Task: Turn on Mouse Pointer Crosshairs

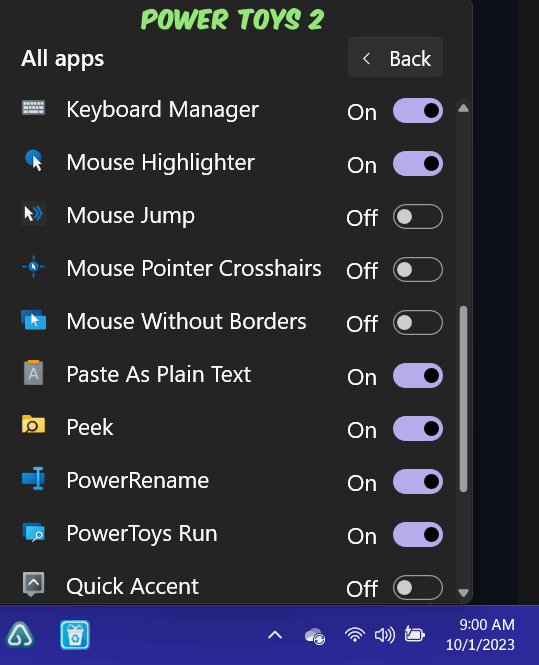Action: coord(418,270)
